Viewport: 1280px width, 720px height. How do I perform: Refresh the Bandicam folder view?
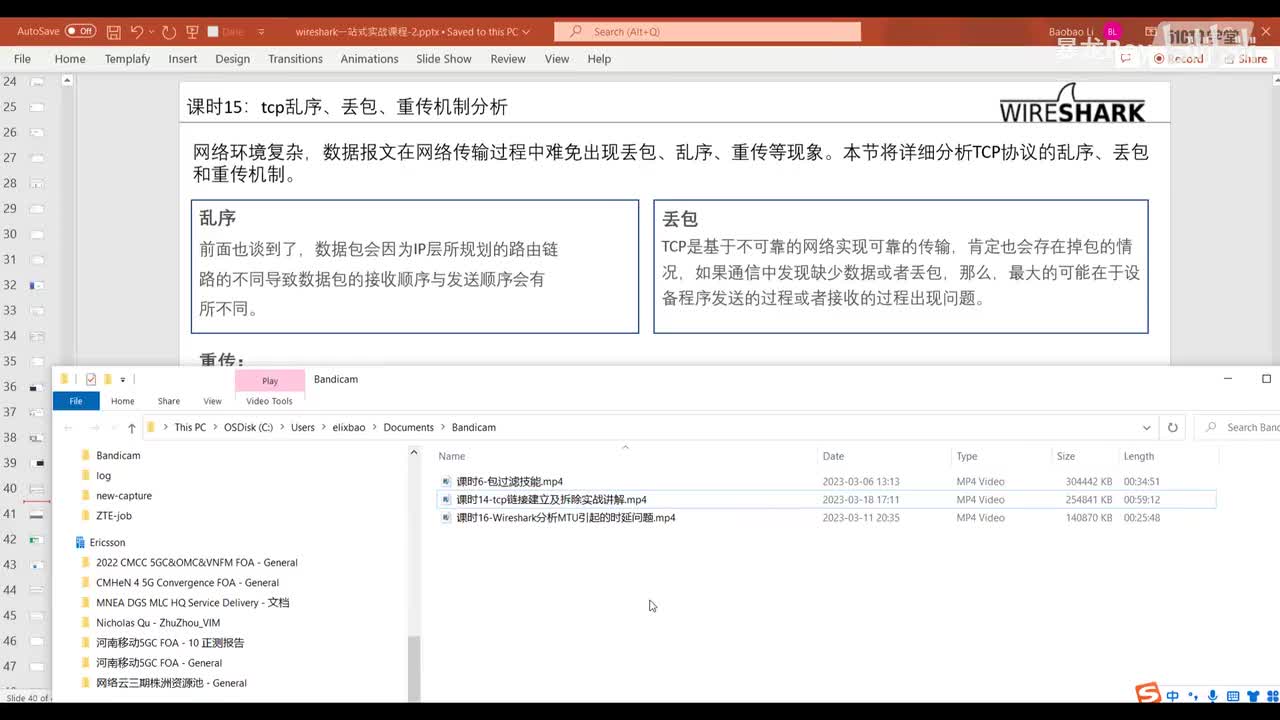click(x=1173, y=428)
